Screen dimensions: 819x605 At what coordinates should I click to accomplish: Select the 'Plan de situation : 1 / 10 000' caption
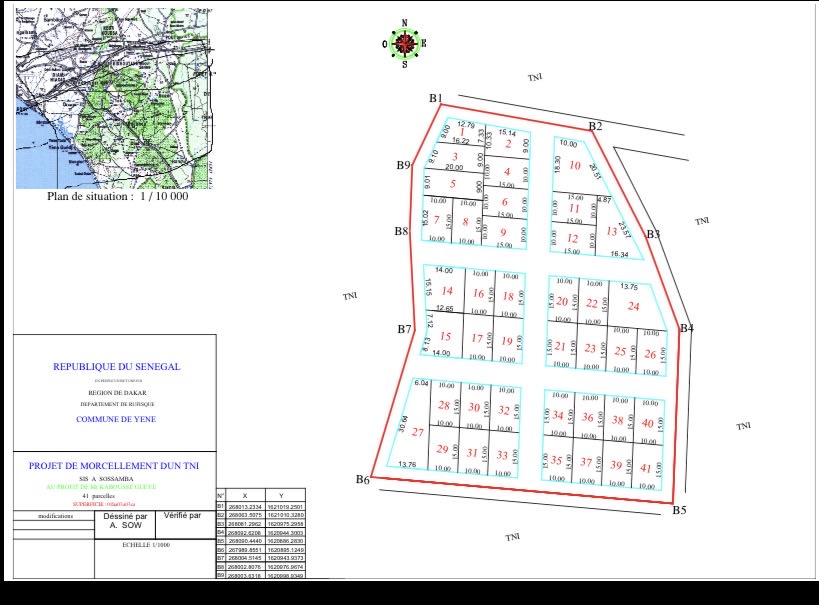118,196
